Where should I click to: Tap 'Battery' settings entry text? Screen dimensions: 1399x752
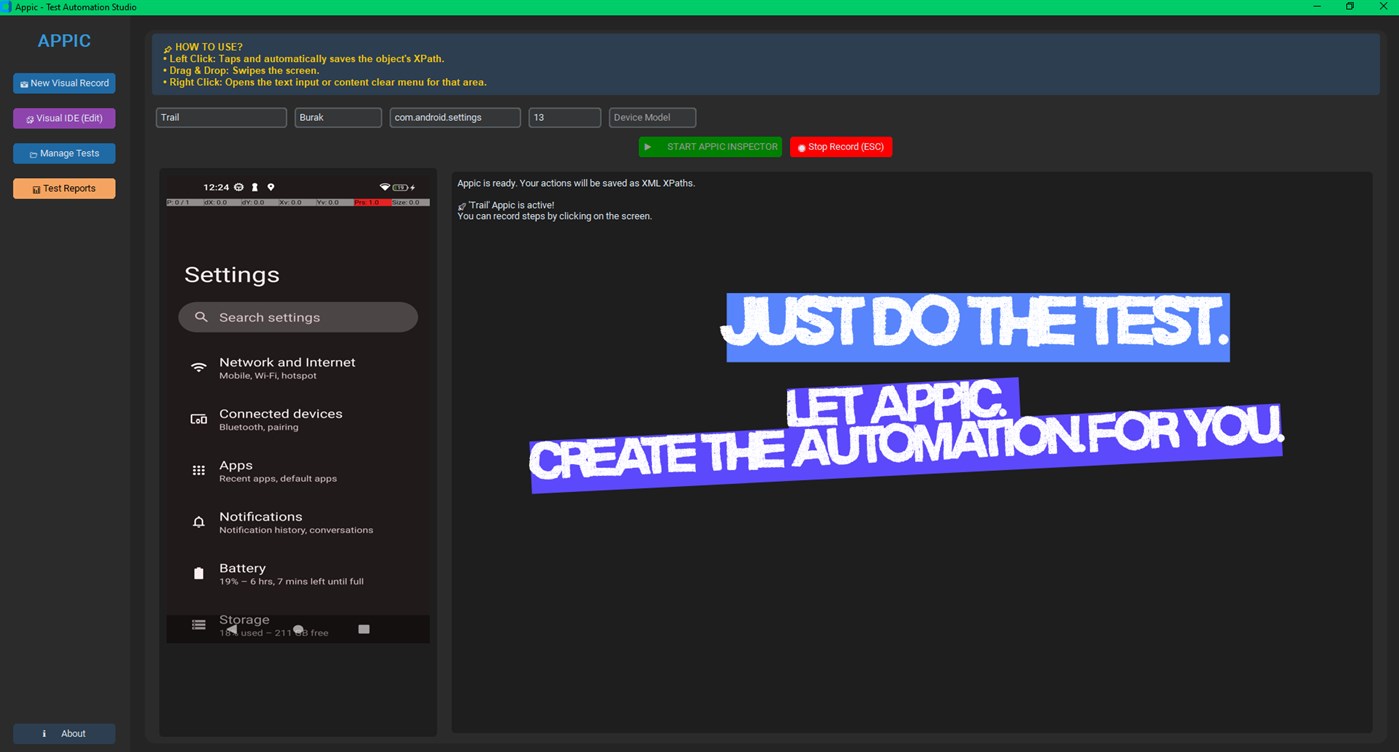[x=243, y=568]
